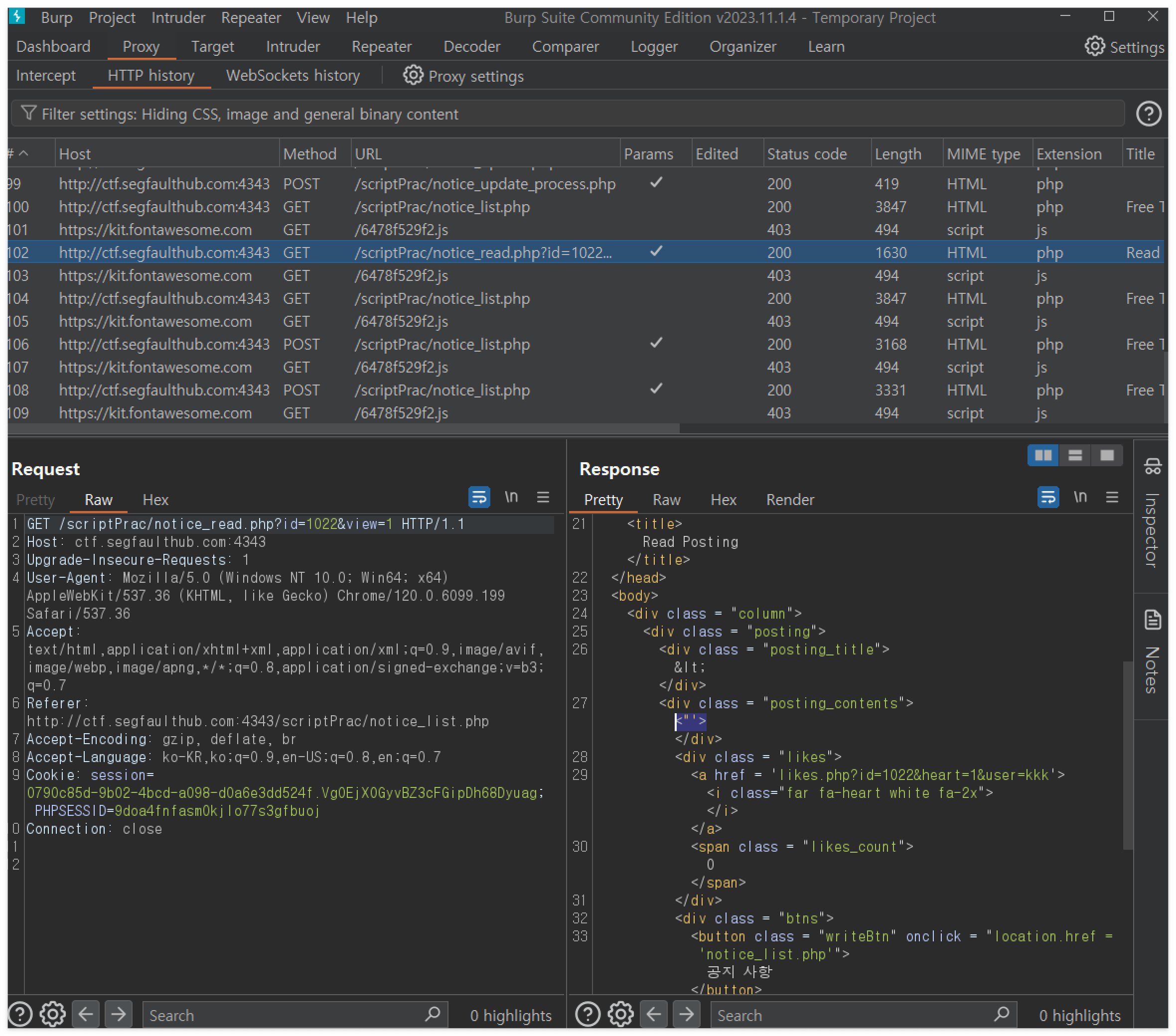Go to next match in Request search
The image size is (1176, 1036).
tap(119, 1014)
